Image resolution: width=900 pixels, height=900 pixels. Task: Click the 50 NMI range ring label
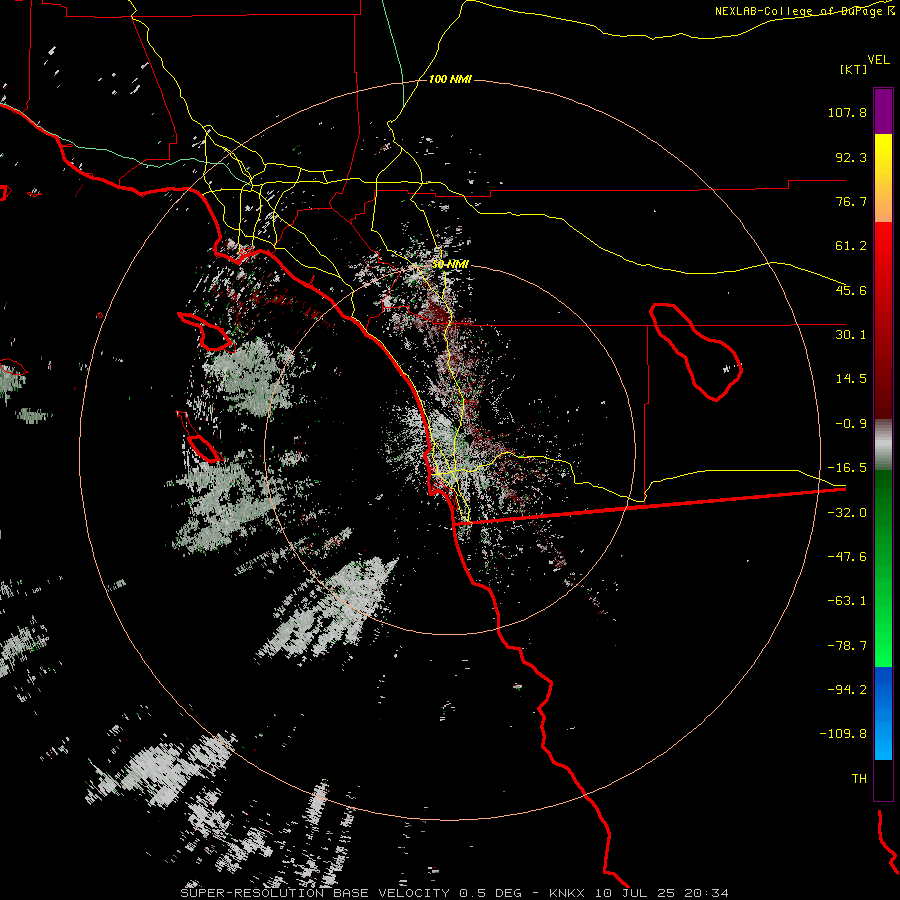(x=450, y=264)
